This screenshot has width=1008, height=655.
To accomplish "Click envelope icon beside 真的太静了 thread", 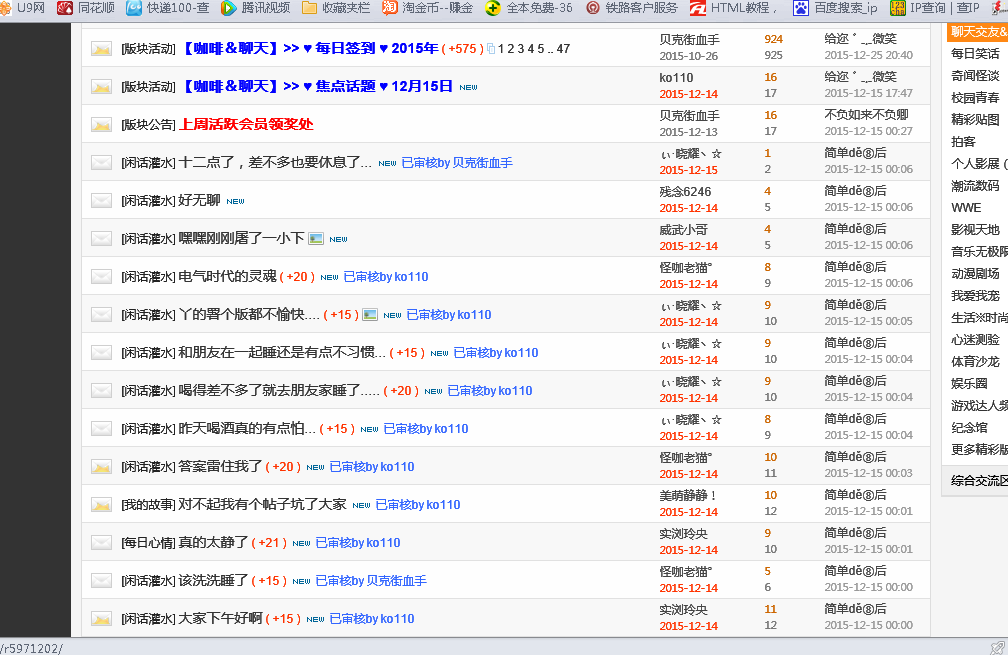I will [101, 543].
